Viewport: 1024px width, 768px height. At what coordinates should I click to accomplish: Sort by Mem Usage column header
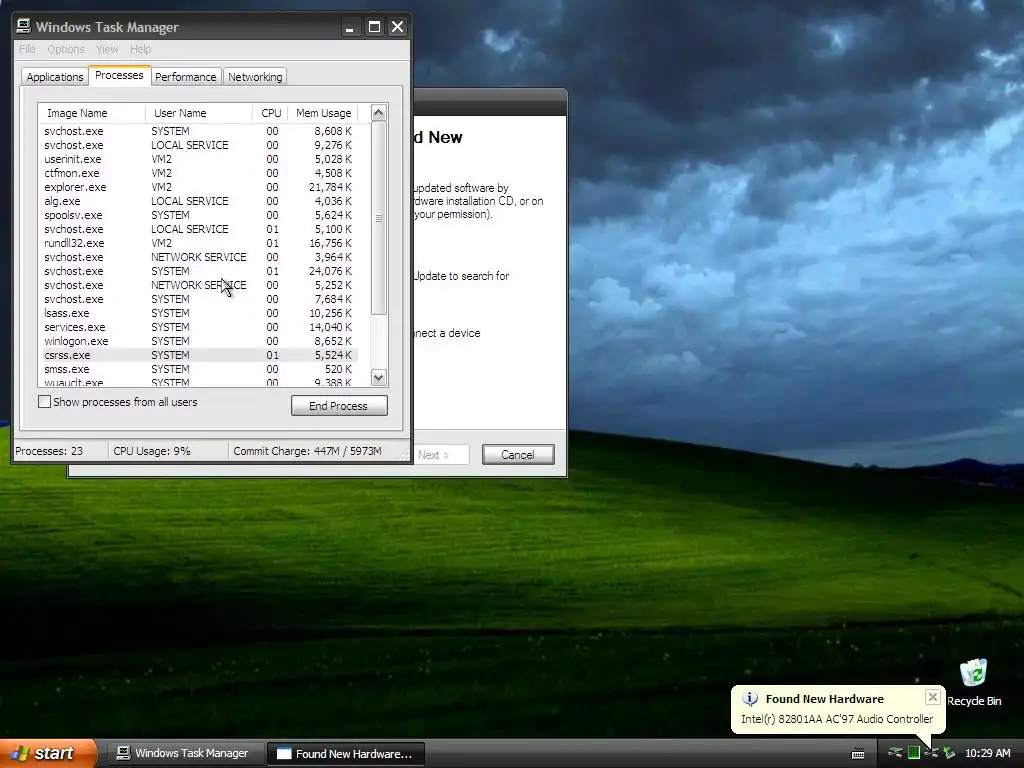[x=323, y=113]
